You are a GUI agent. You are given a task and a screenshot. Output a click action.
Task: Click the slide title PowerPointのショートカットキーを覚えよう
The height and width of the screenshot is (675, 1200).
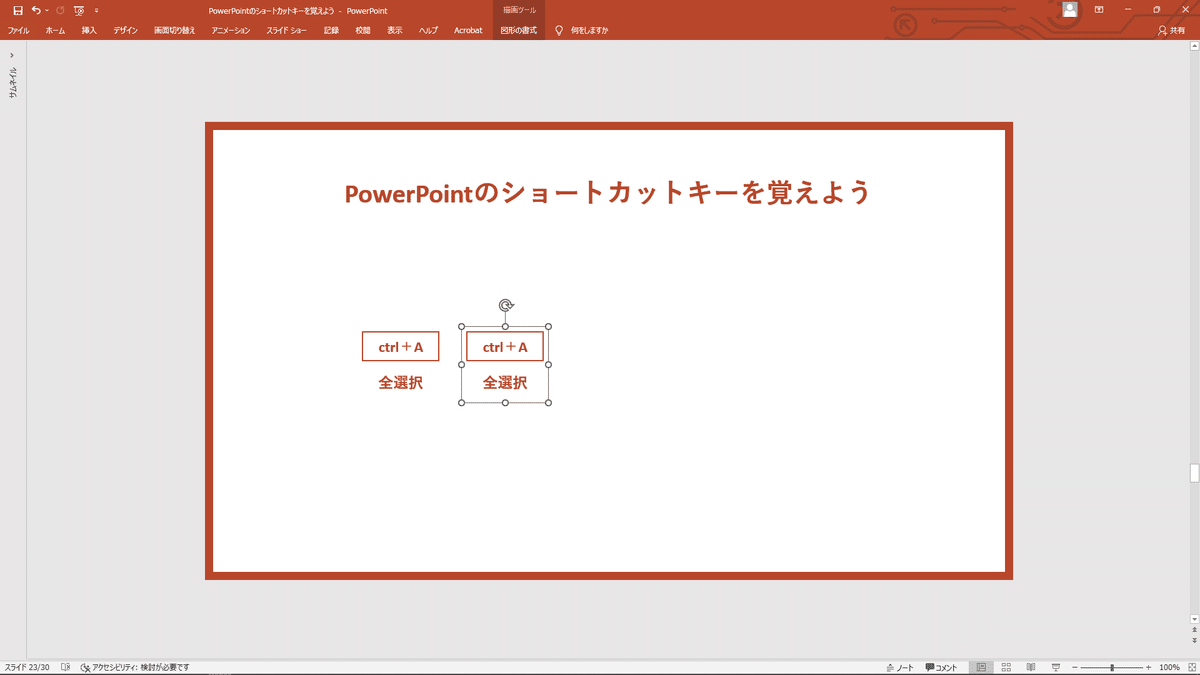tap(608, 192)
